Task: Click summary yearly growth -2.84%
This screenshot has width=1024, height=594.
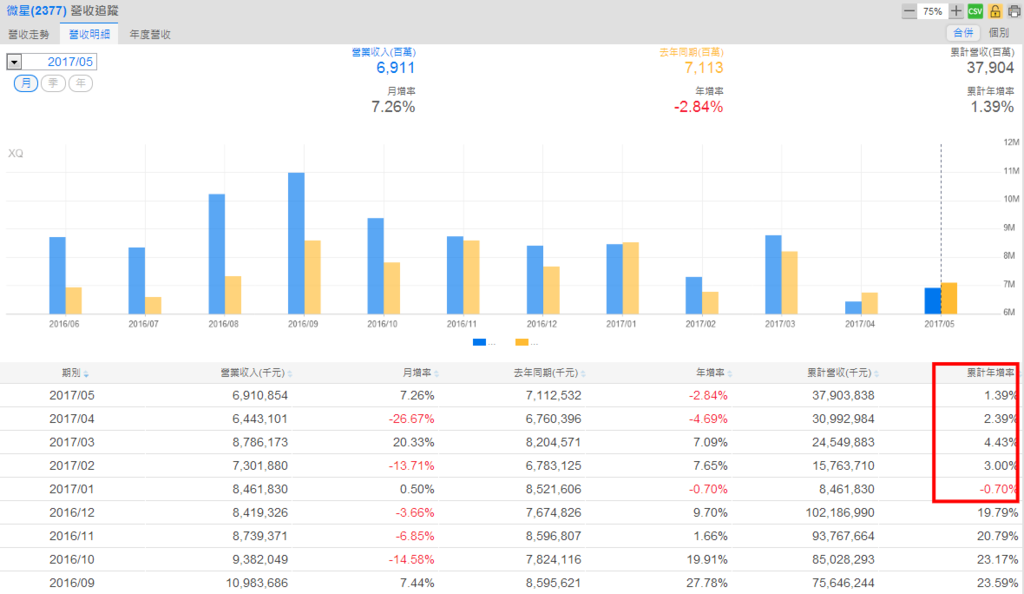Action: (698, 107)
